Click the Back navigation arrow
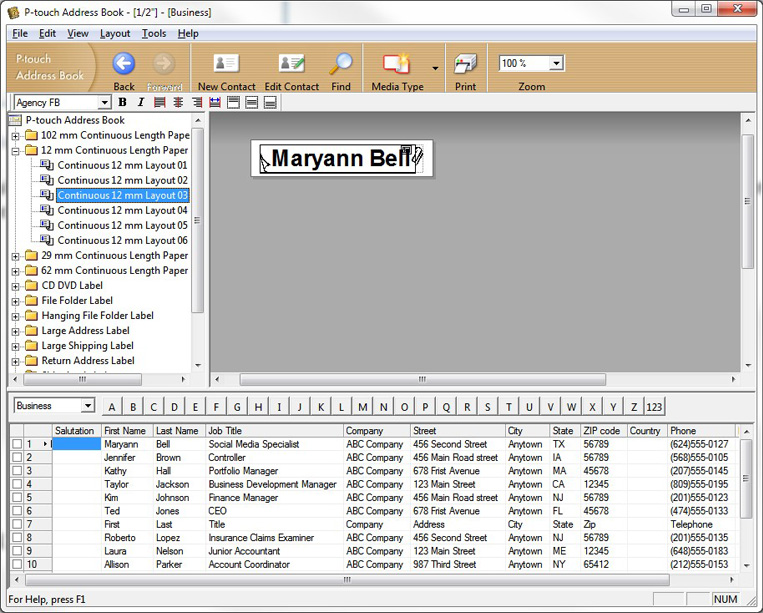The width and height of the screenshot is (763, 613). 124,66
